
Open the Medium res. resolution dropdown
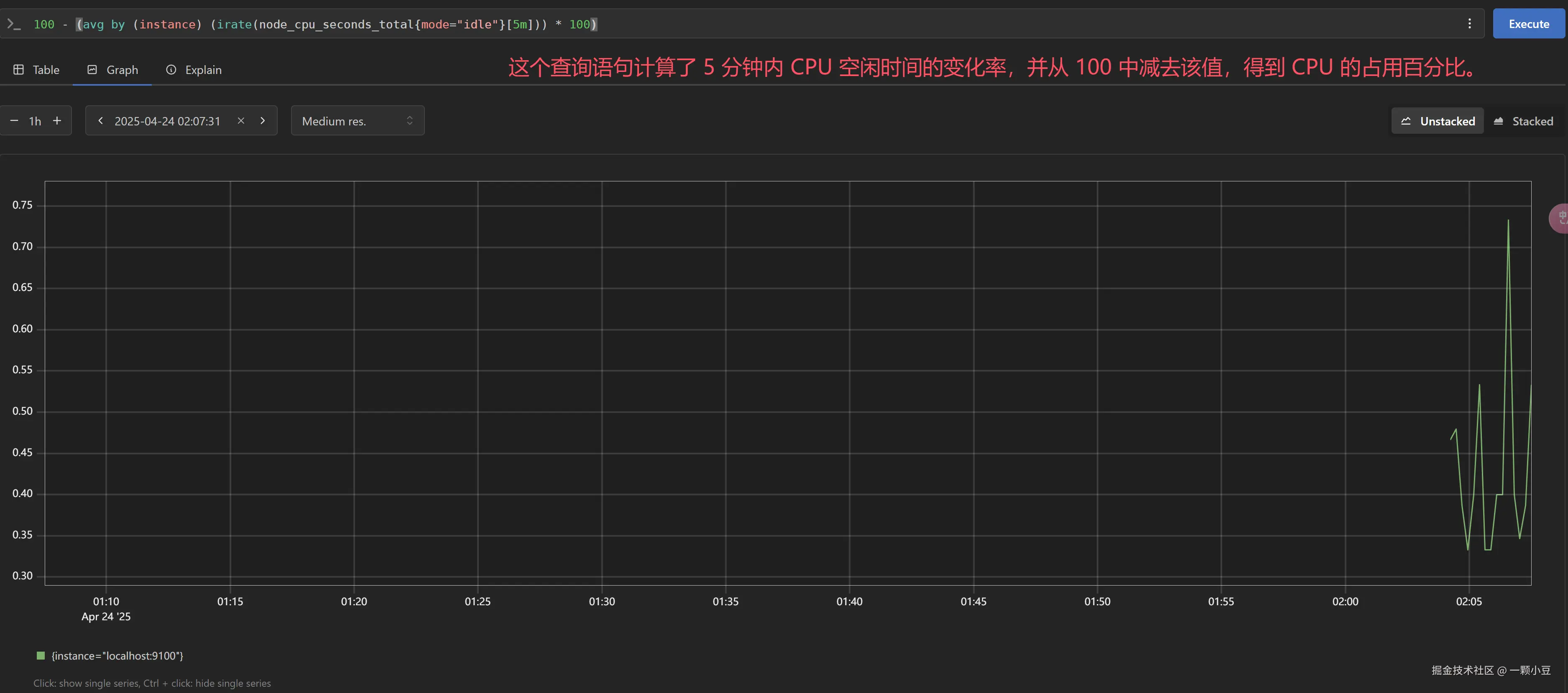coord(358,121)
